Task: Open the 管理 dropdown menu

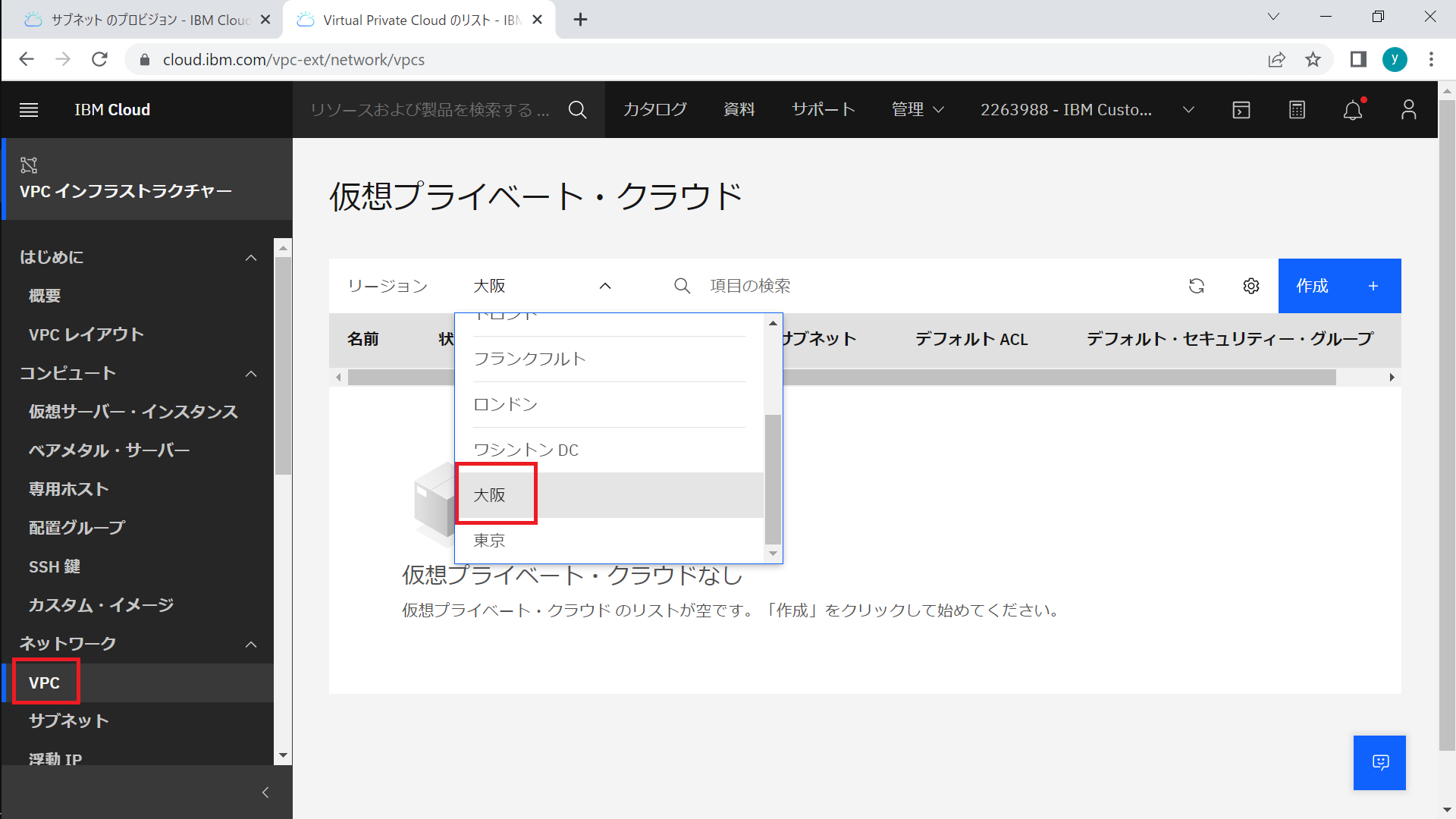Action: tap(918, 110)
